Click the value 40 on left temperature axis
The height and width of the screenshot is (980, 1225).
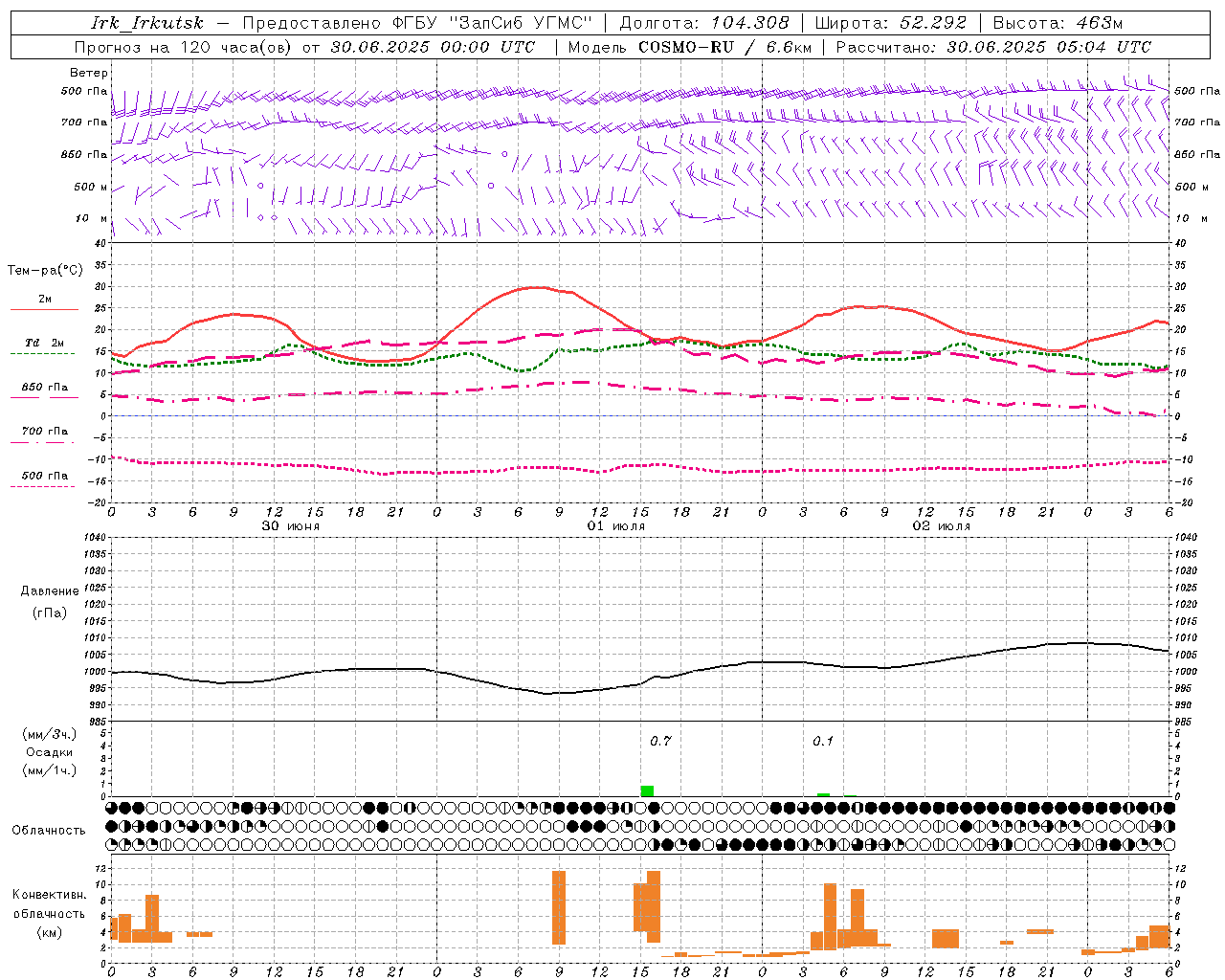100,243
